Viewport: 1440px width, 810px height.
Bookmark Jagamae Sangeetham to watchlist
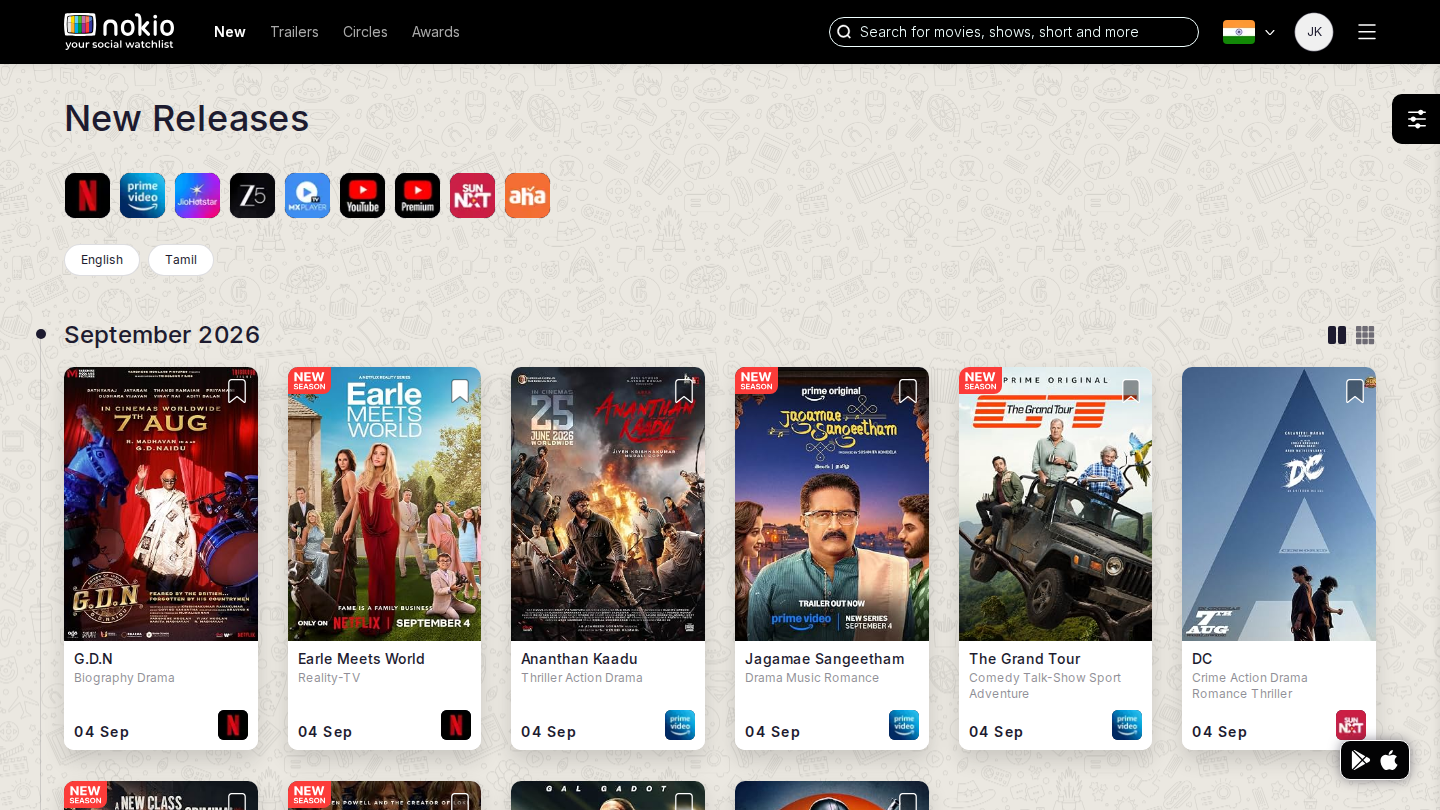tap(908, 391)
